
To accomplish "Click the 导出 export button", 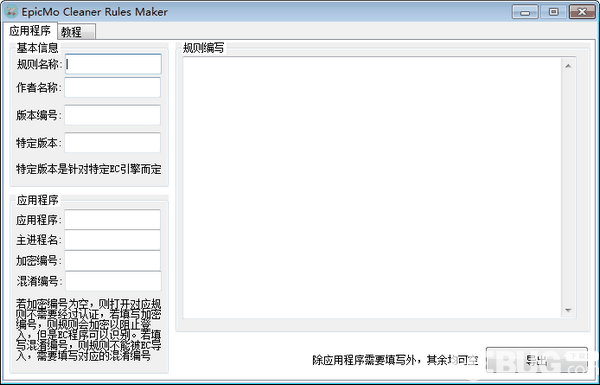I will pyautogui.click(x=536, y=360).
